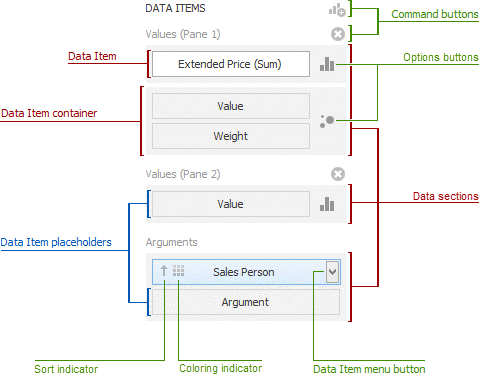Select the Sales Person data item

pos(244,272)
